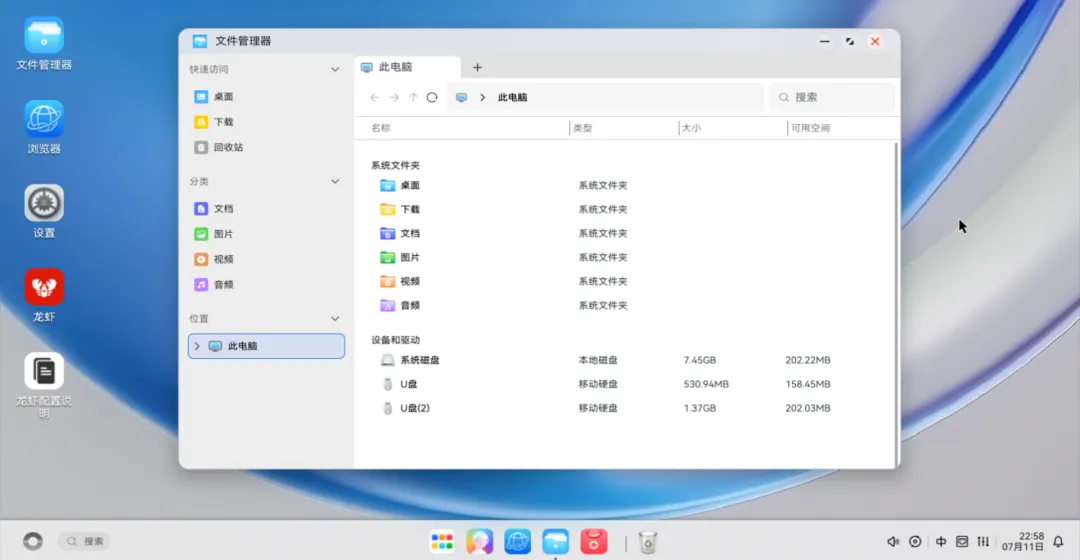Open the file manager icon in dock

555,542
